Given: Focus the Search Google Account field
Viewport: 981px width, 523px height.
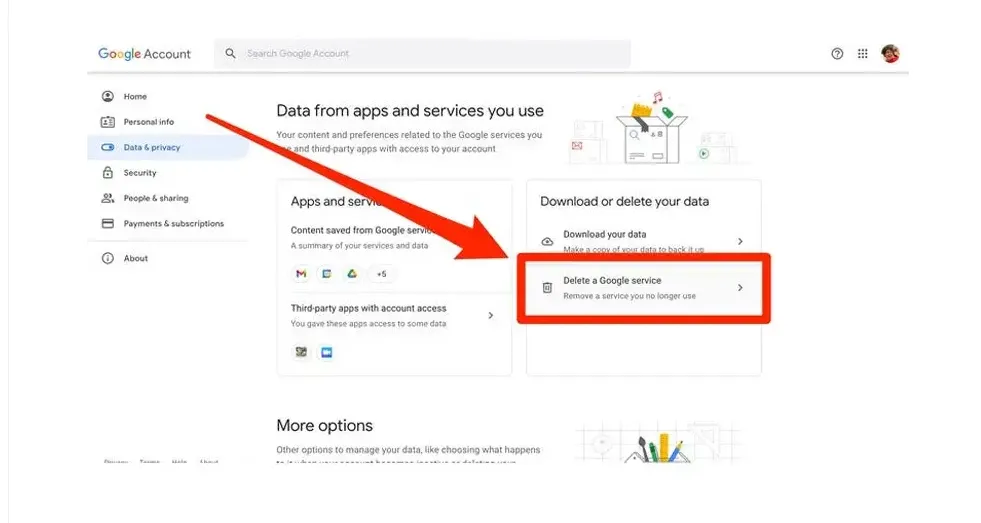Looking at the screenshot, I should click(x=422, y=54).
